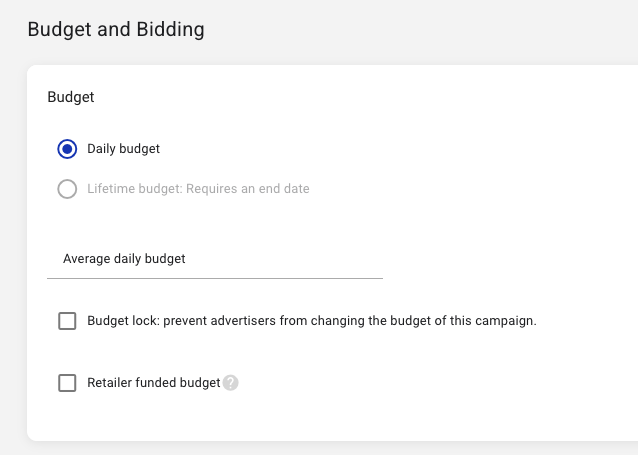Click the "Retailer funded budget" label text
The width and height of the screenshot is (638, 455).
pyautogui.click(x=153, y=383)
